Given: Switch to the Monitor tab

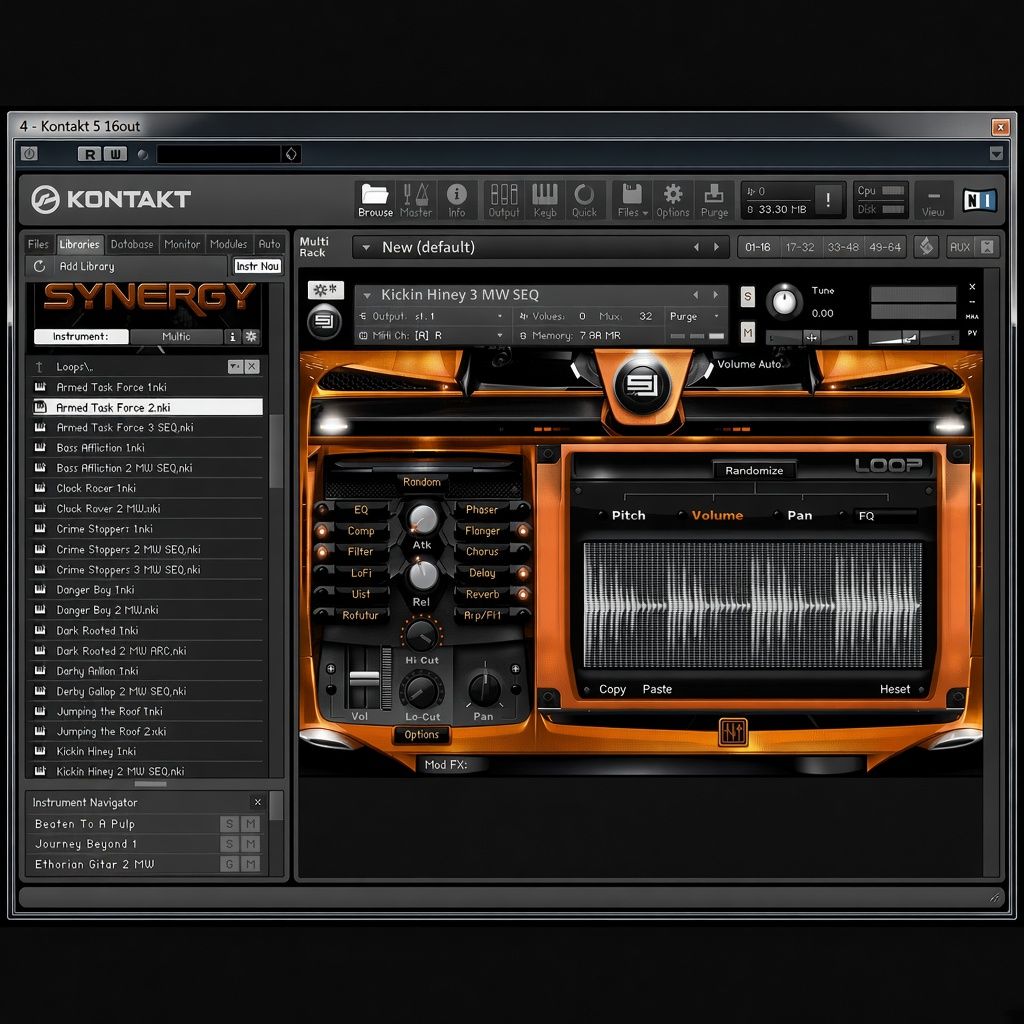Looking at the screenshot, I should coord(182,244).
